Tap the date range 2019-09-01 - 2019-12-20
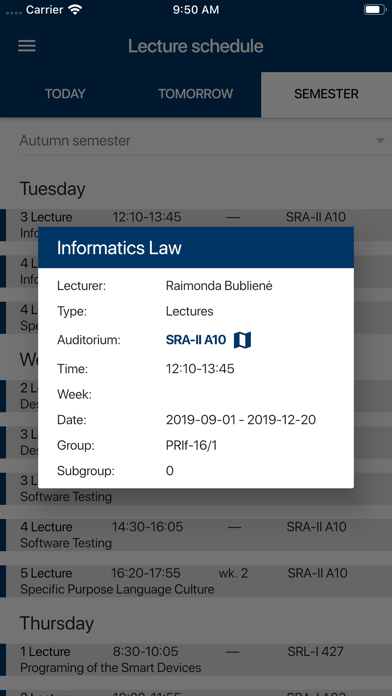The width and height of the screenshot is (392, 696). [241, 420]
